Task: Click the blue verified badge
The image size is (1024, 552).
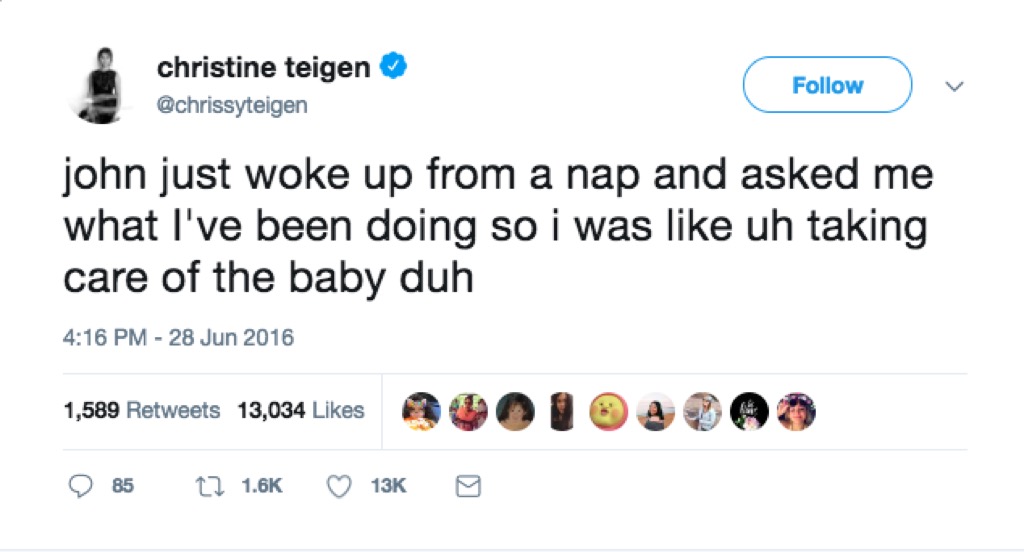Action: tap(395, 67)
